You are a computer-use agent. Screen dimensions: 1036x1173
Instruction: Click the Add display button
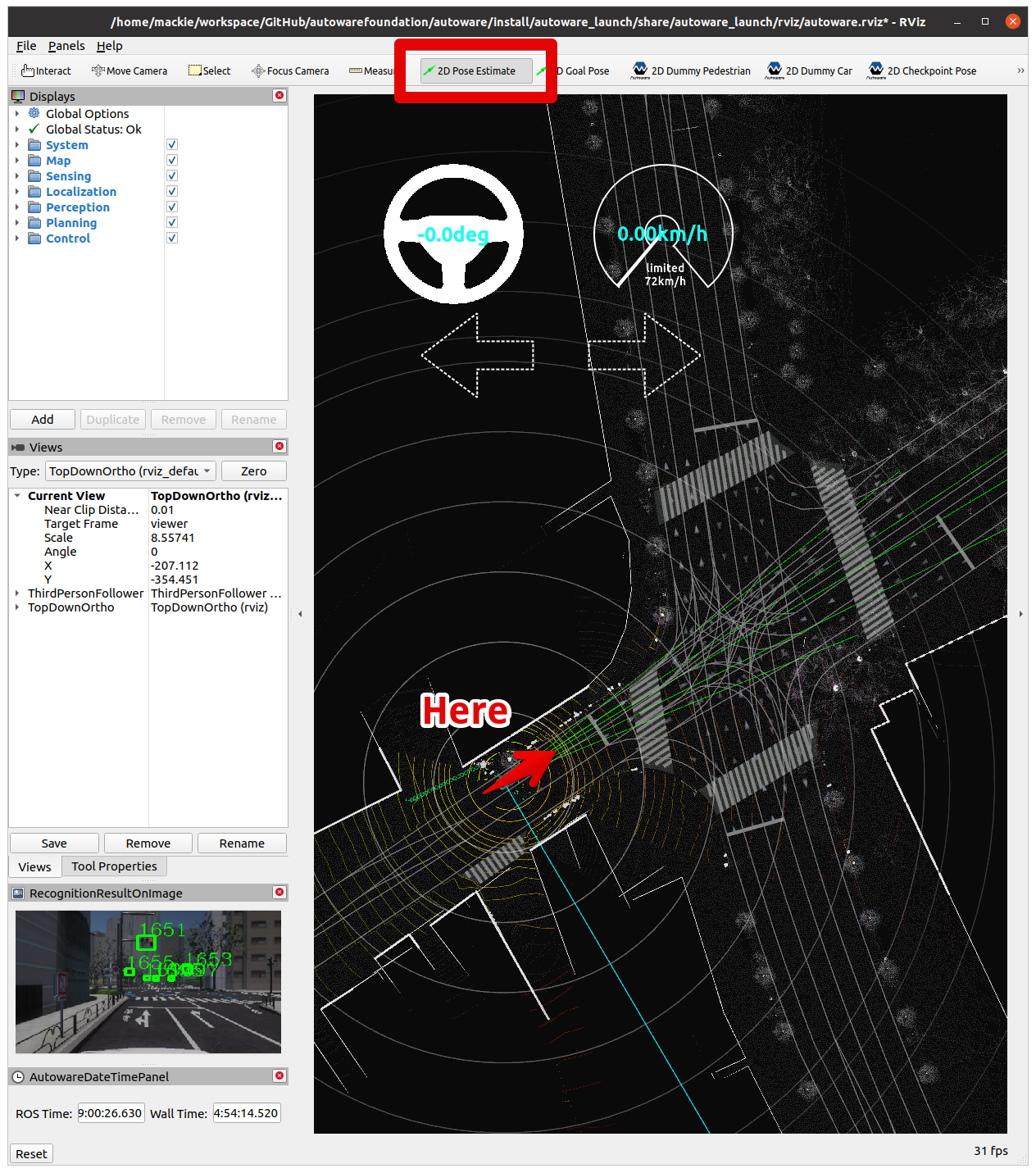(x=43, y=420)
